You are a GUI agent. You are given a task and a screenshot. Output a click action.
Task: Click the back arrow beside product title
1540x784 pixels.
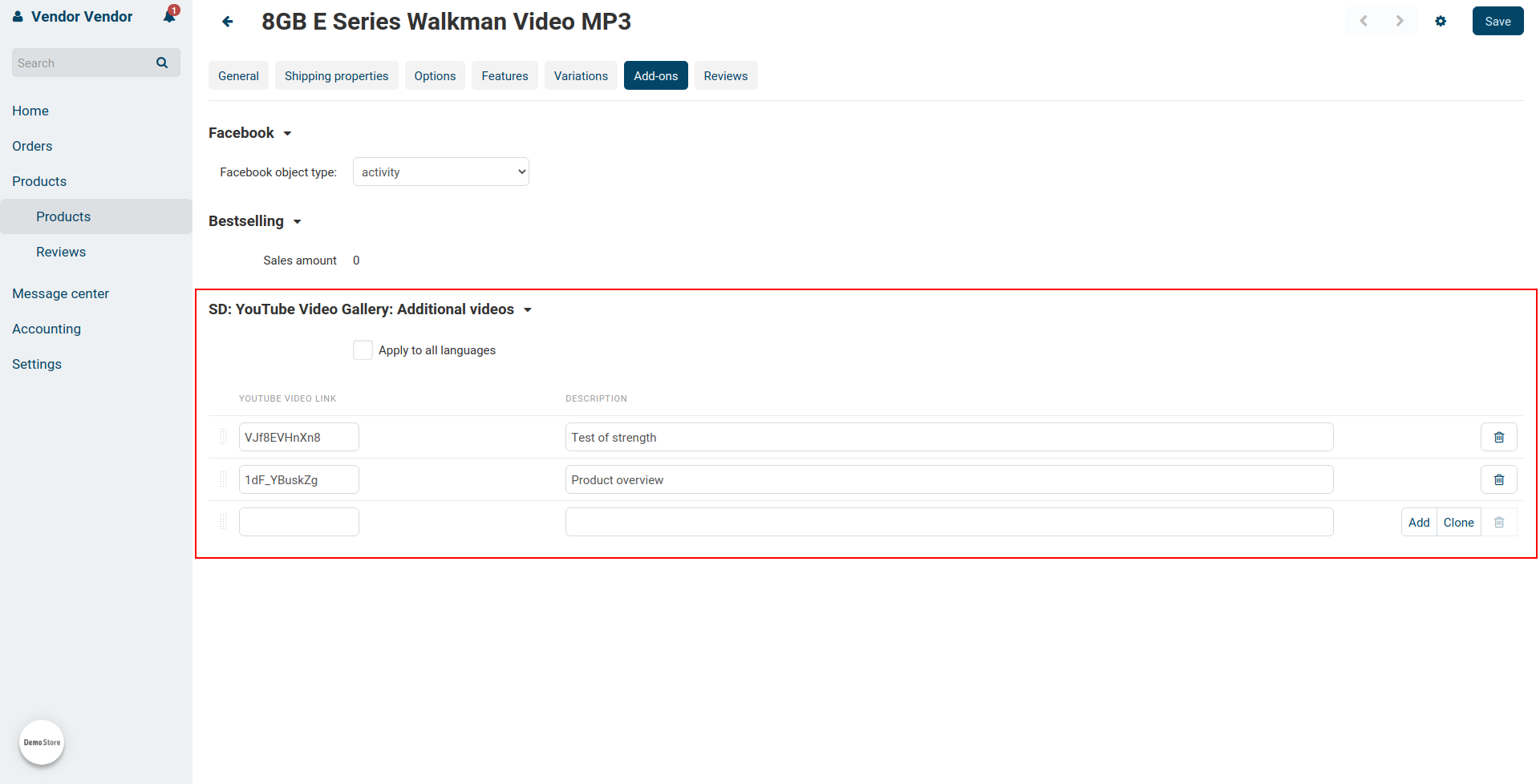click(x=228, y=22)
